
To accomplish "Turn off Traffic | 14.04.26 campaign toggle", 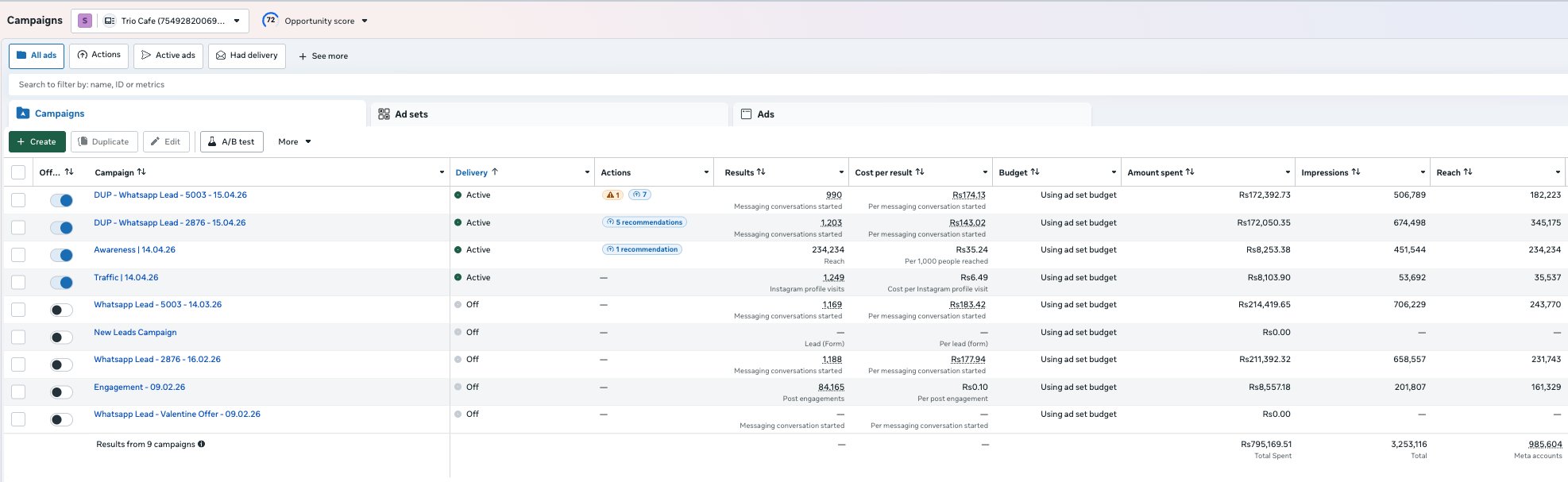I will coord(61,283).
